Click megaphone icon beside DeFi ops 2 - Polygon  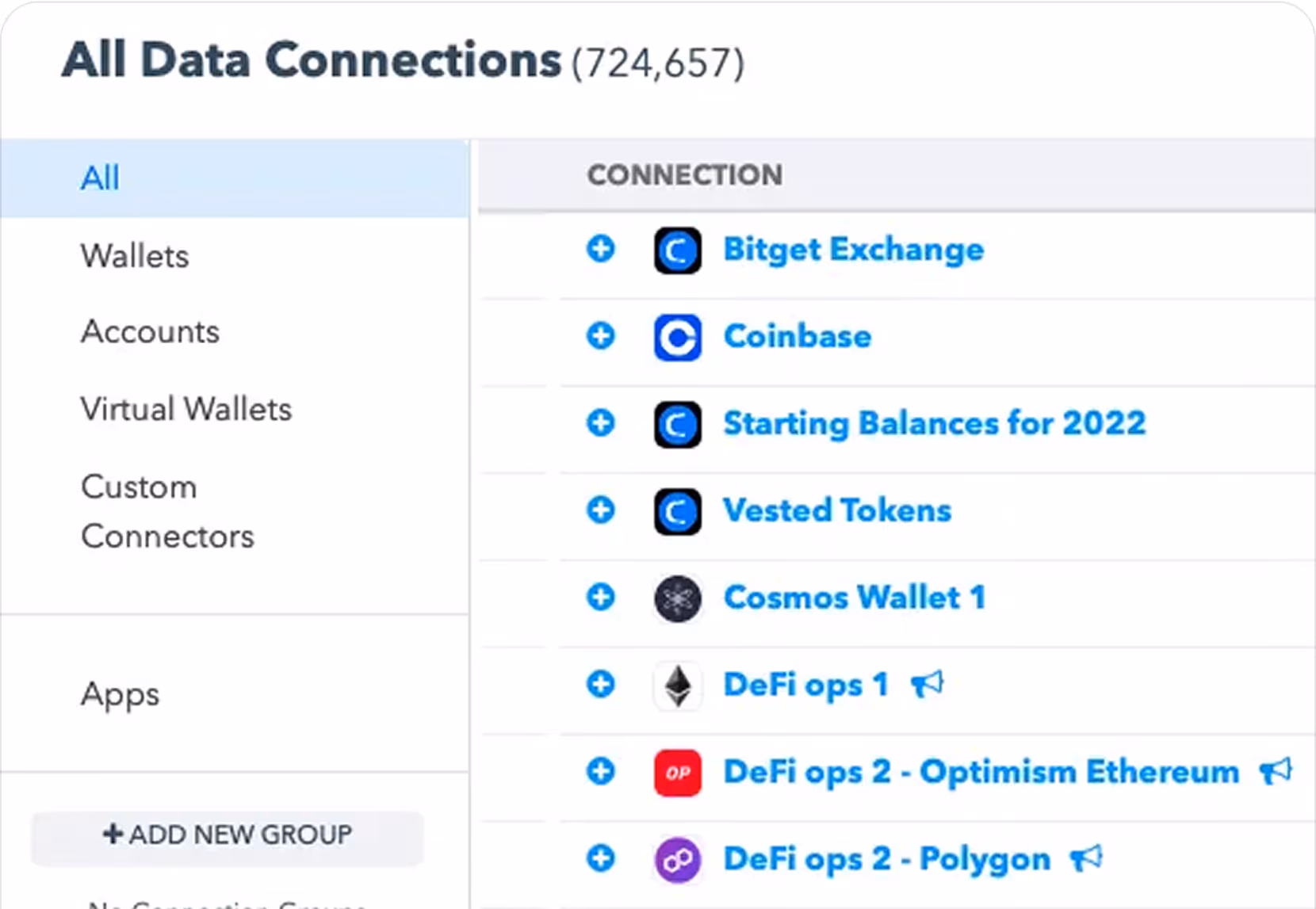1086,857
